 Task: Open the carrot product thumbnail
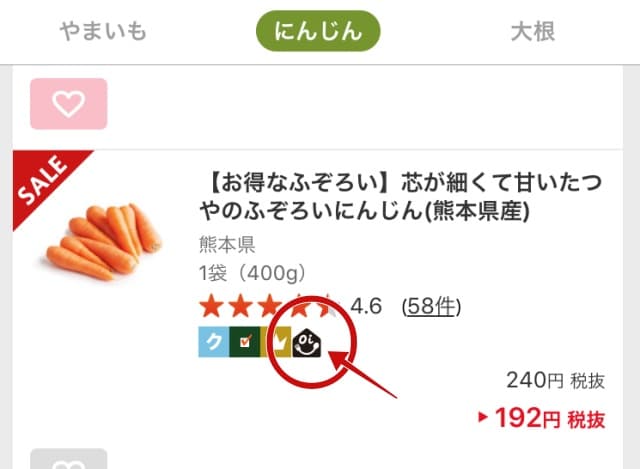(104, 241)
